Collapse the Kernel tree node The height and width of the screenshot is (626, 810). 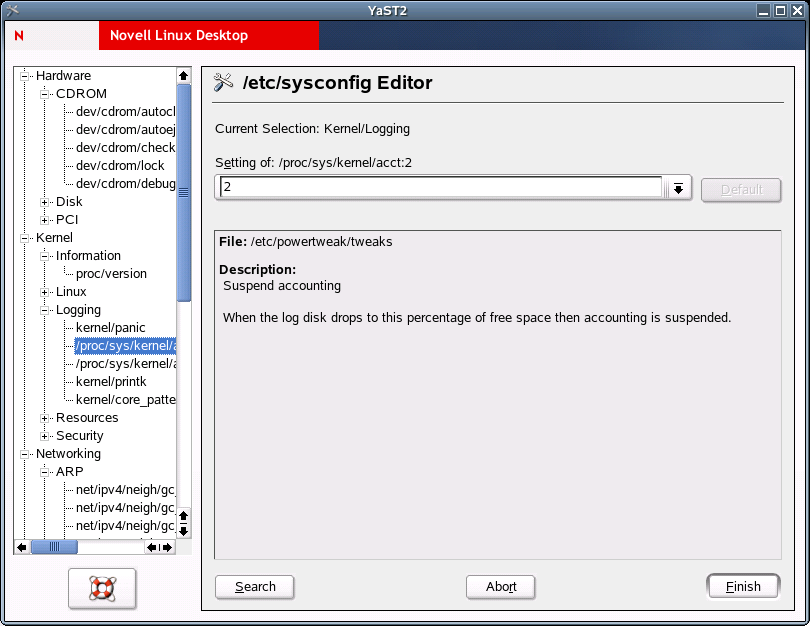(24, 239)
